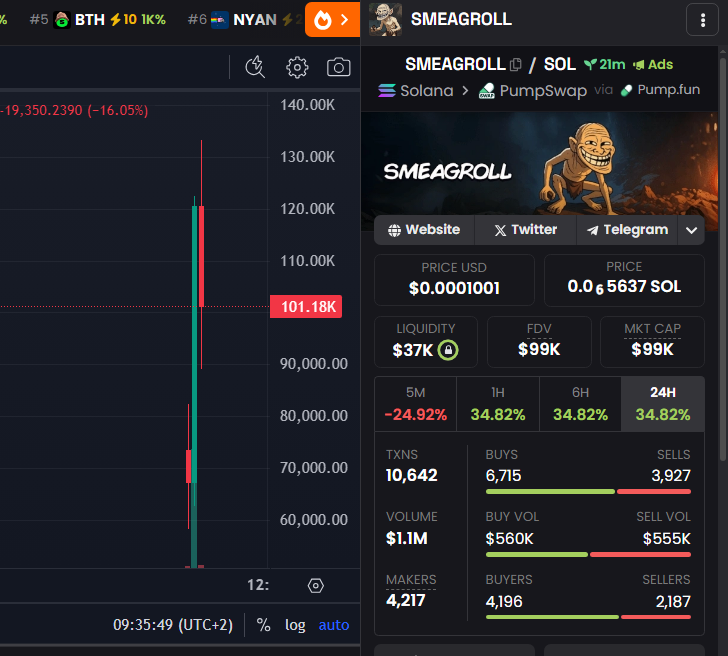
Task: Click the BUYS 6,715 value
Action: click(503, 475)
